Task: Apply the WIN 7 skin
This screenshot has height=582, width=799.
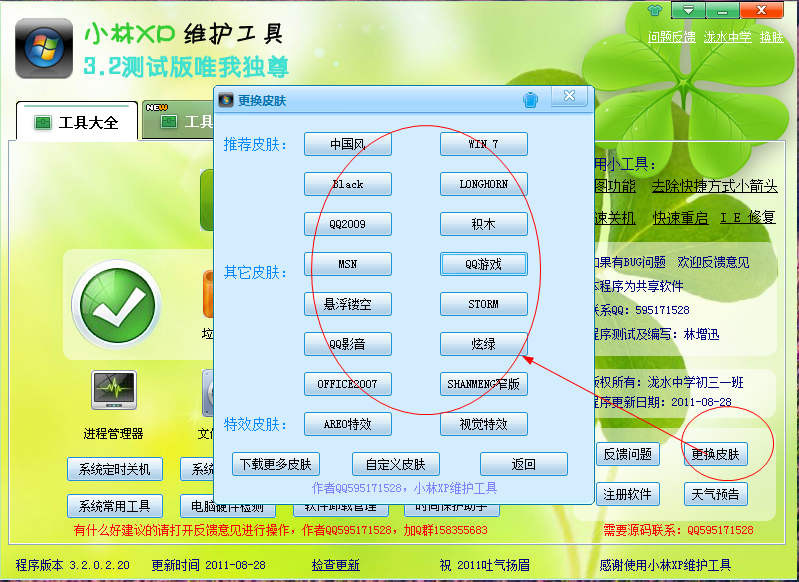Action: click(x=483, y=144)
